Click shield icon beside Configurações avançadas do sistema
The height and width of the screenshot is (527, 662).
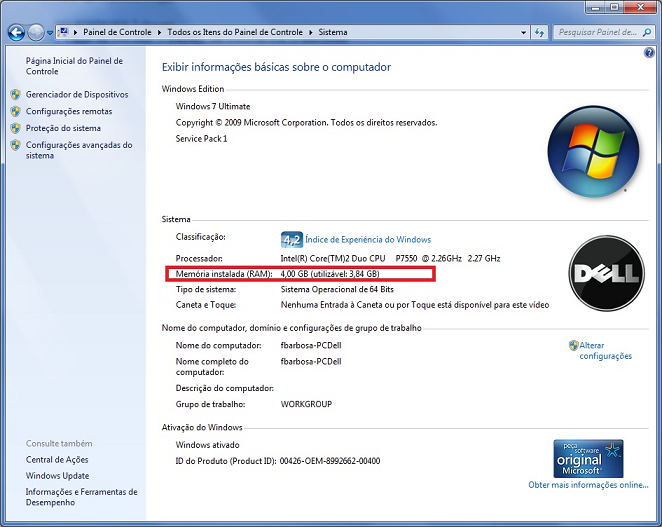[16, 145]
